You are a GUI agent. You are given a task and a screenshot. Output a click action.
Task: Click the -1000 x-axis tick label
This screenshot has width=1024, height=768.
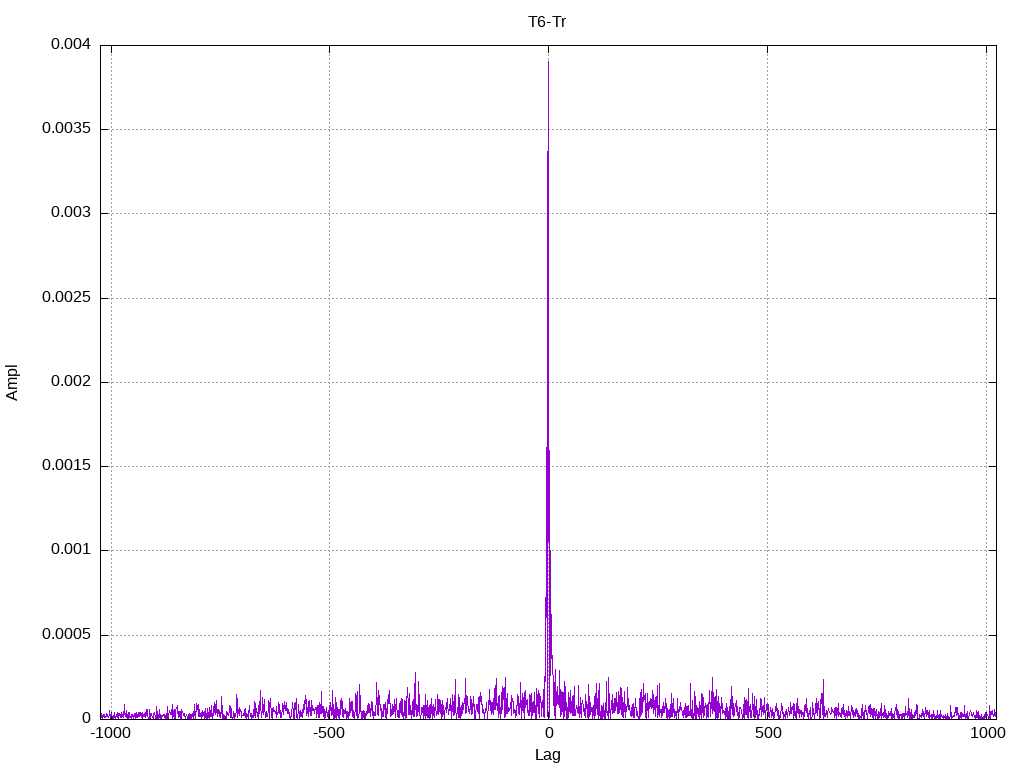[110, 733]
